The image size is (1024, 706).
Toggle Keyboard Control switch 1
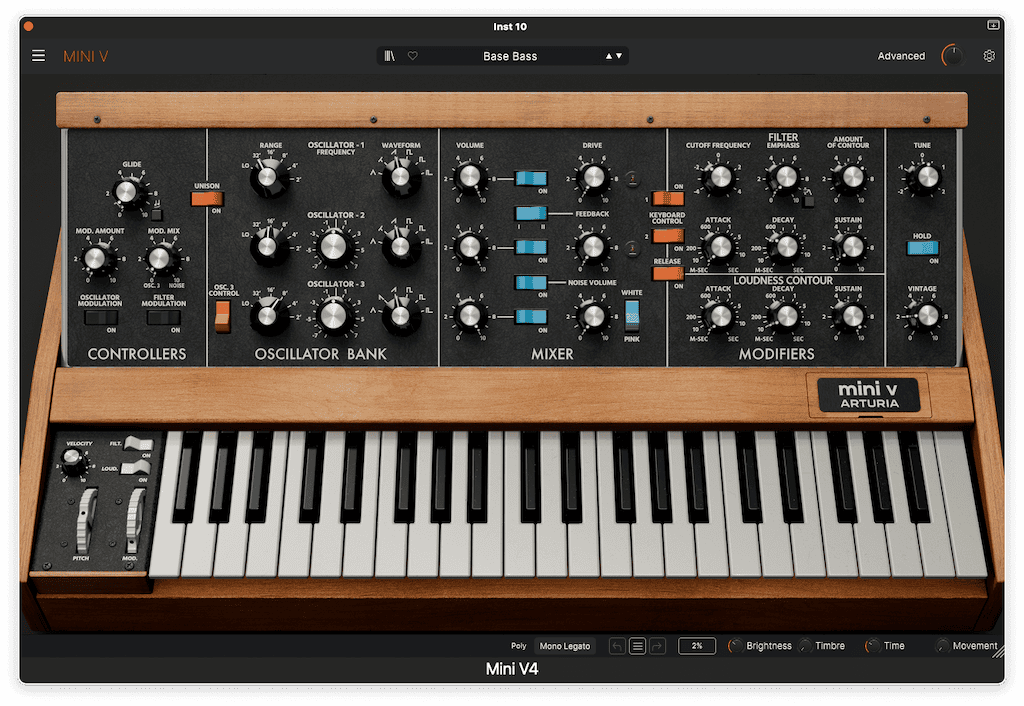(x=668, y=199)
